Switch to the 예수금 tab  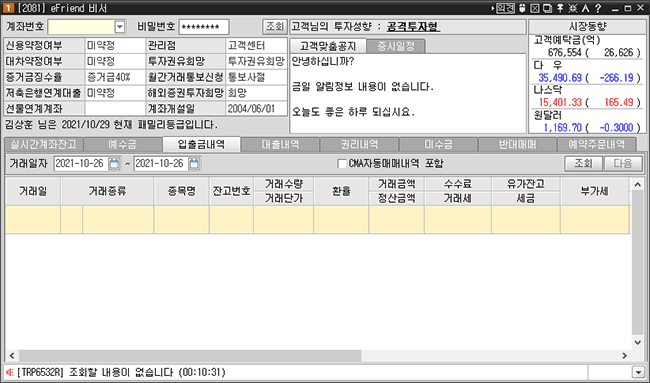click(122, 144)
